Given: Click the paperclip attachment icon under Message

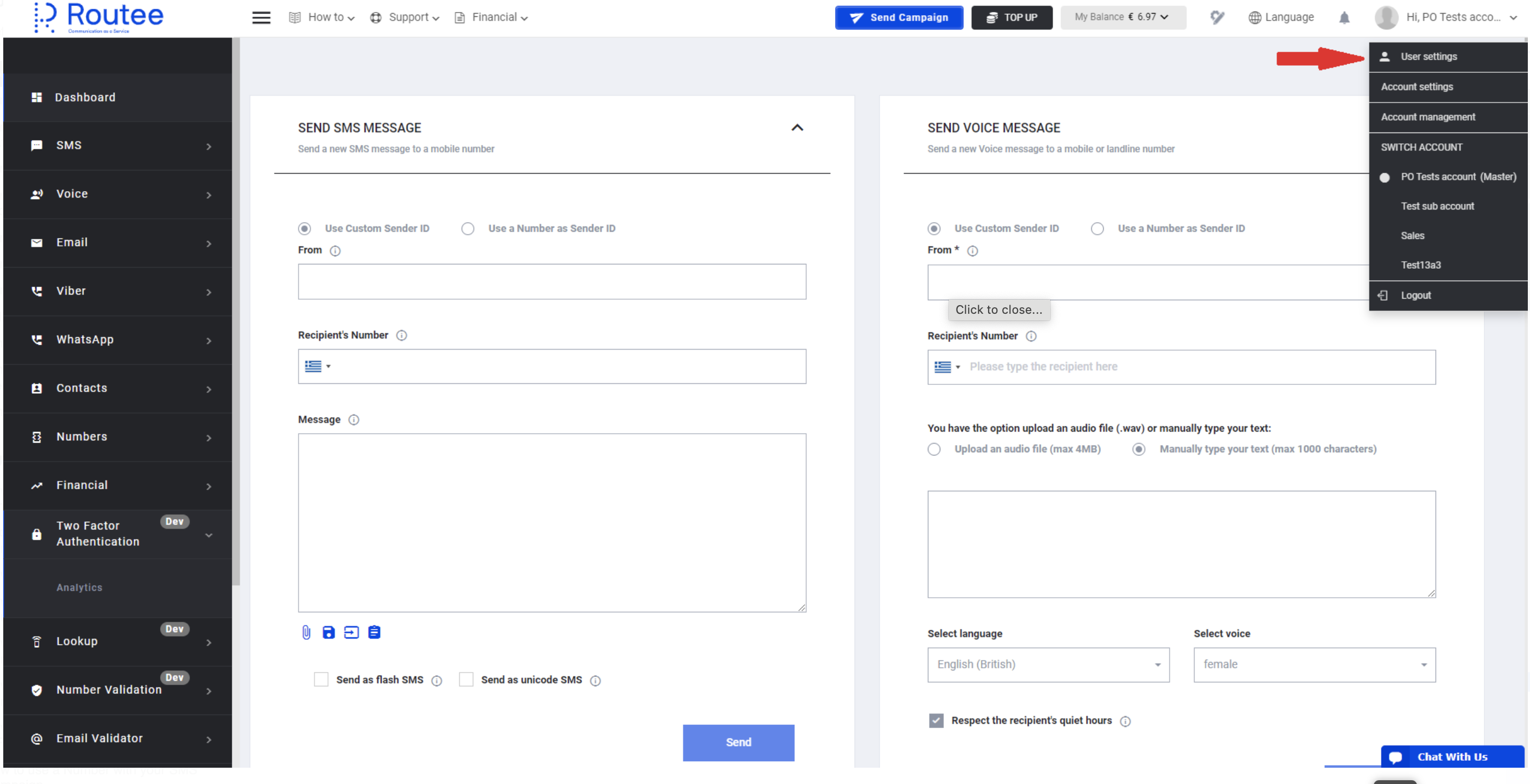Looking at the screenshot, I should tap(306, 633).
